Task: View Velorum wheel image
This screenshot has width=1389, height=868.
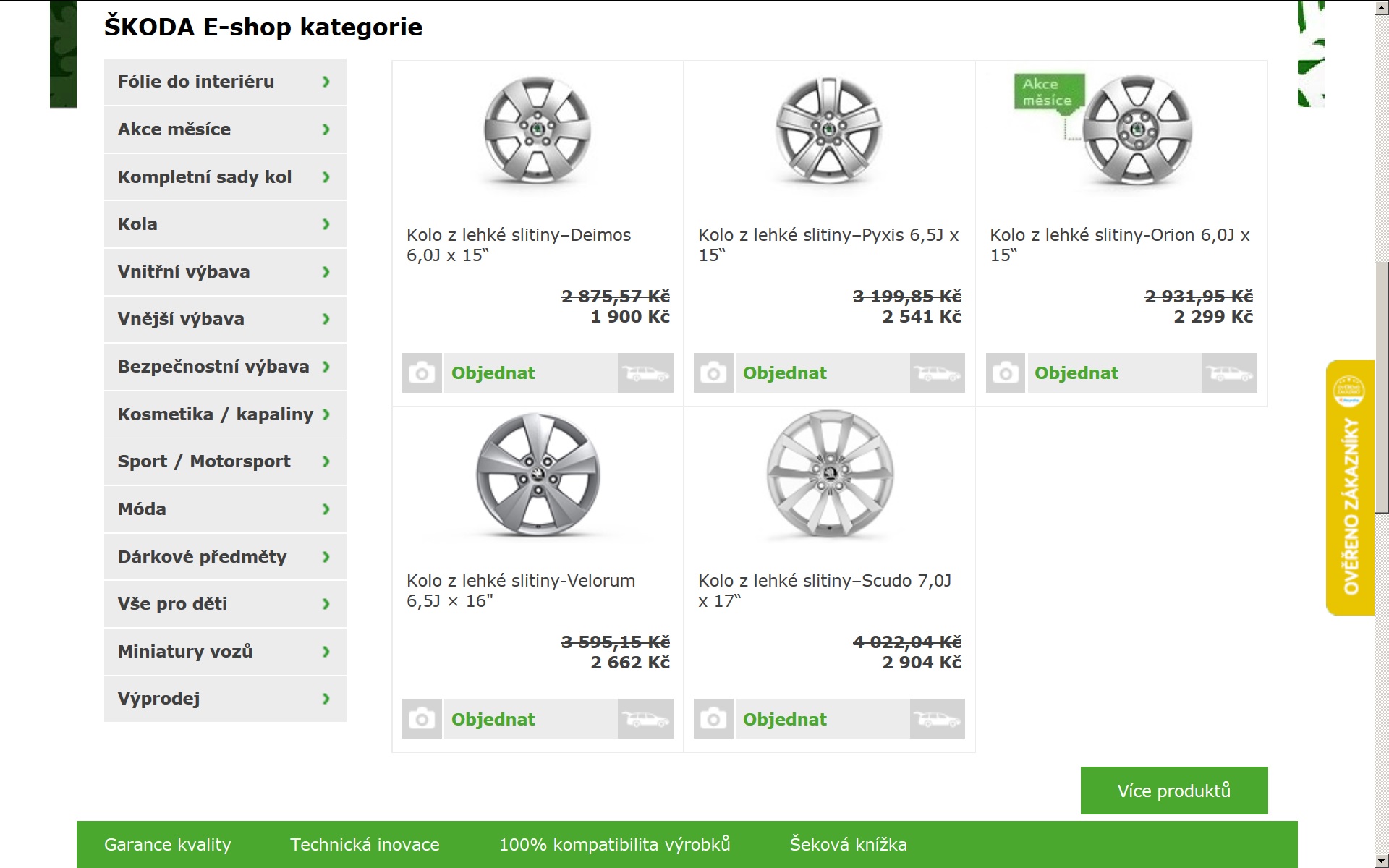Action: [x=538, y=475]
